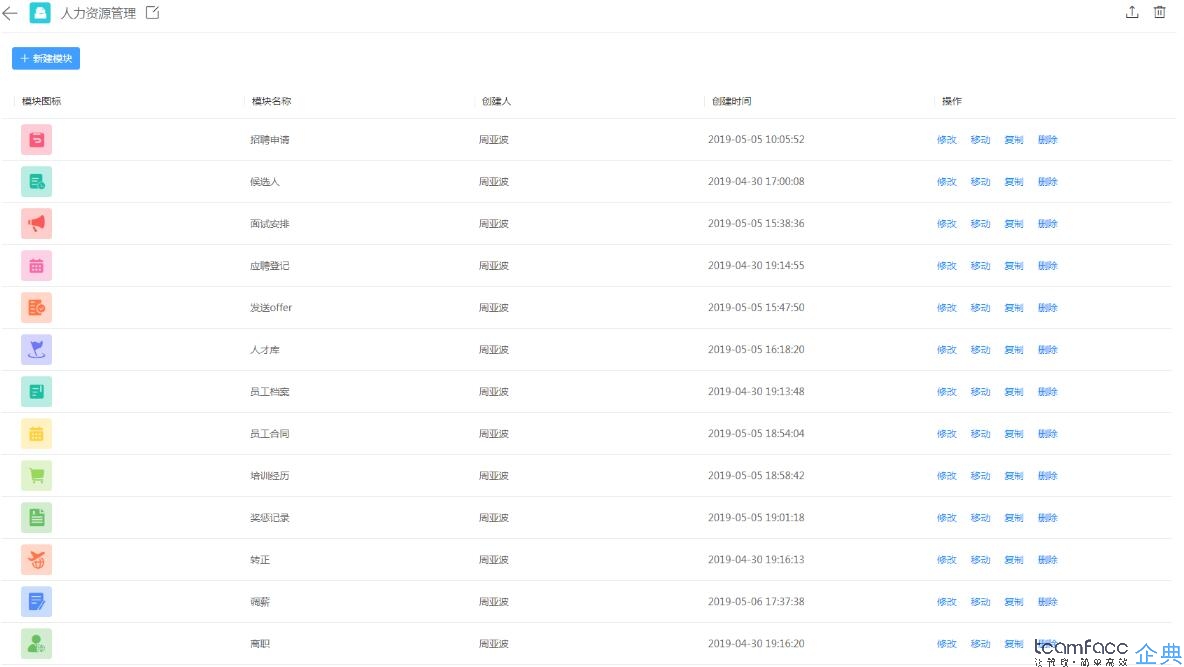The image size is (1184, 667).
Task: Click the 调薪 note icon
Action: point(36,602)
